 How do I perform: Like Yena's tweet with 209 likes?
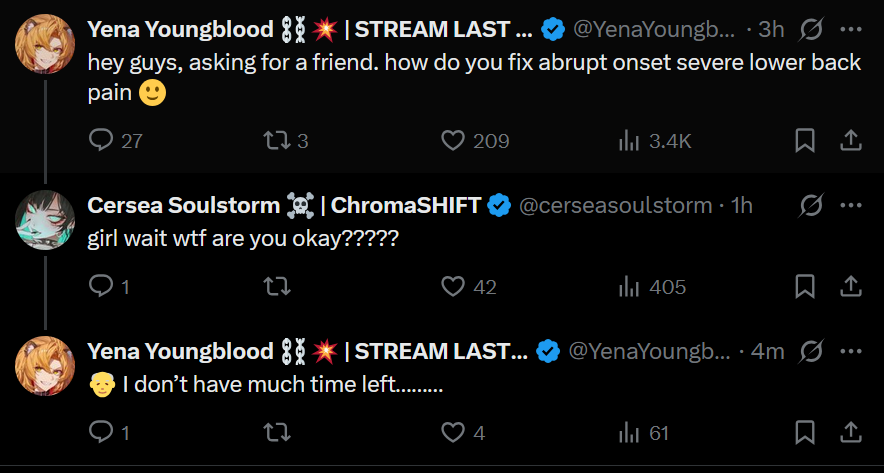454,141
